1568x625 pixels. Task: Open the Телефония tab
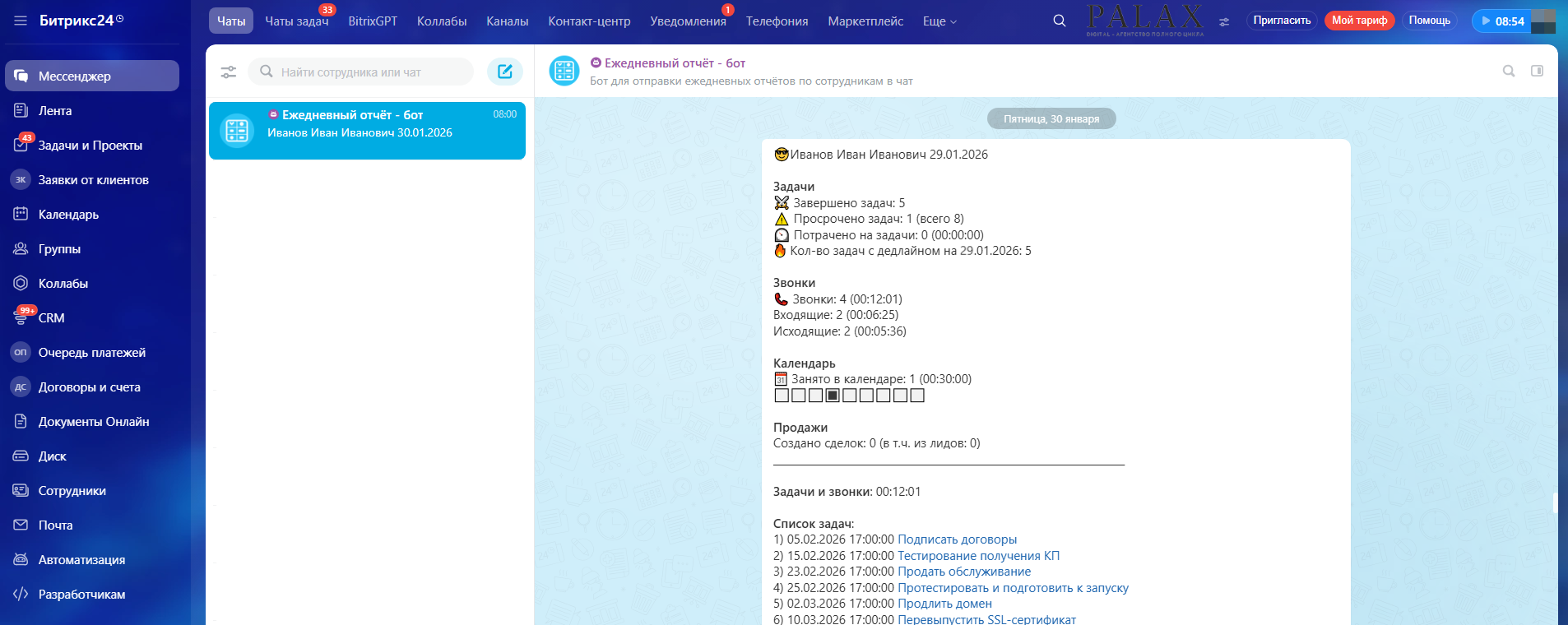pos(777,21)
